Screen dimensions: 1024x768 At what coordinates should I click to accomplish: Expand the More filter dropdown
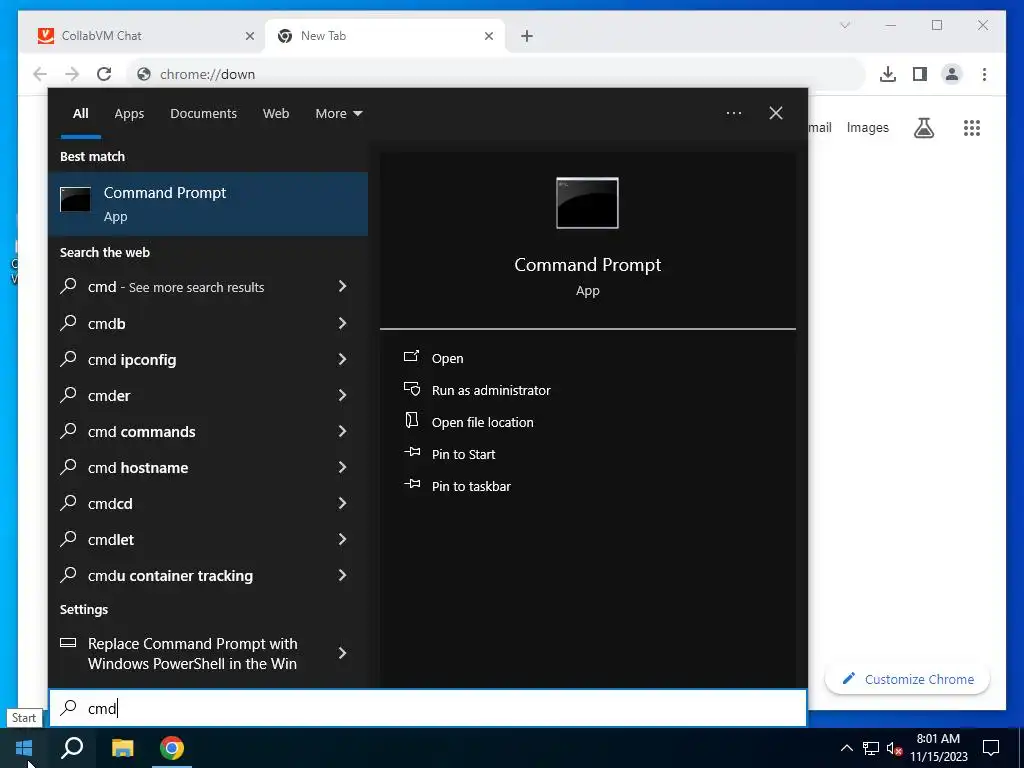338,113
